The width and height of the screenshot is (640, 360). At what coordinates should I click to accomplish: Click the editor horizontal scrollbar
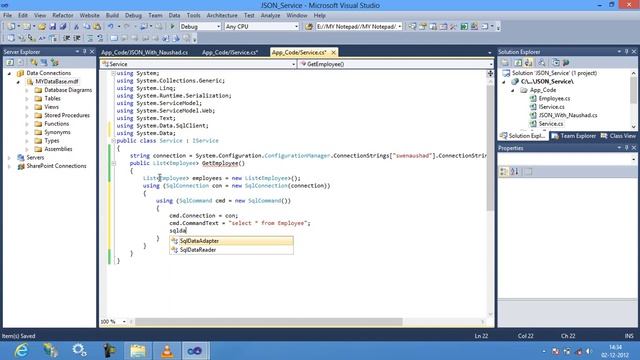click(269, 322)
